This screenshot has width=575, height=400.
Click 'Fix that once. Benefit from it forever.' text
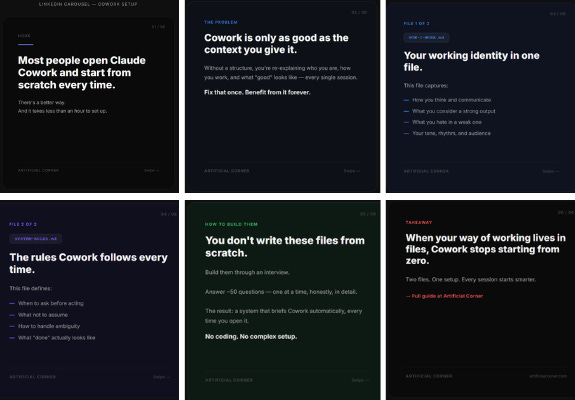click(257, 92)
